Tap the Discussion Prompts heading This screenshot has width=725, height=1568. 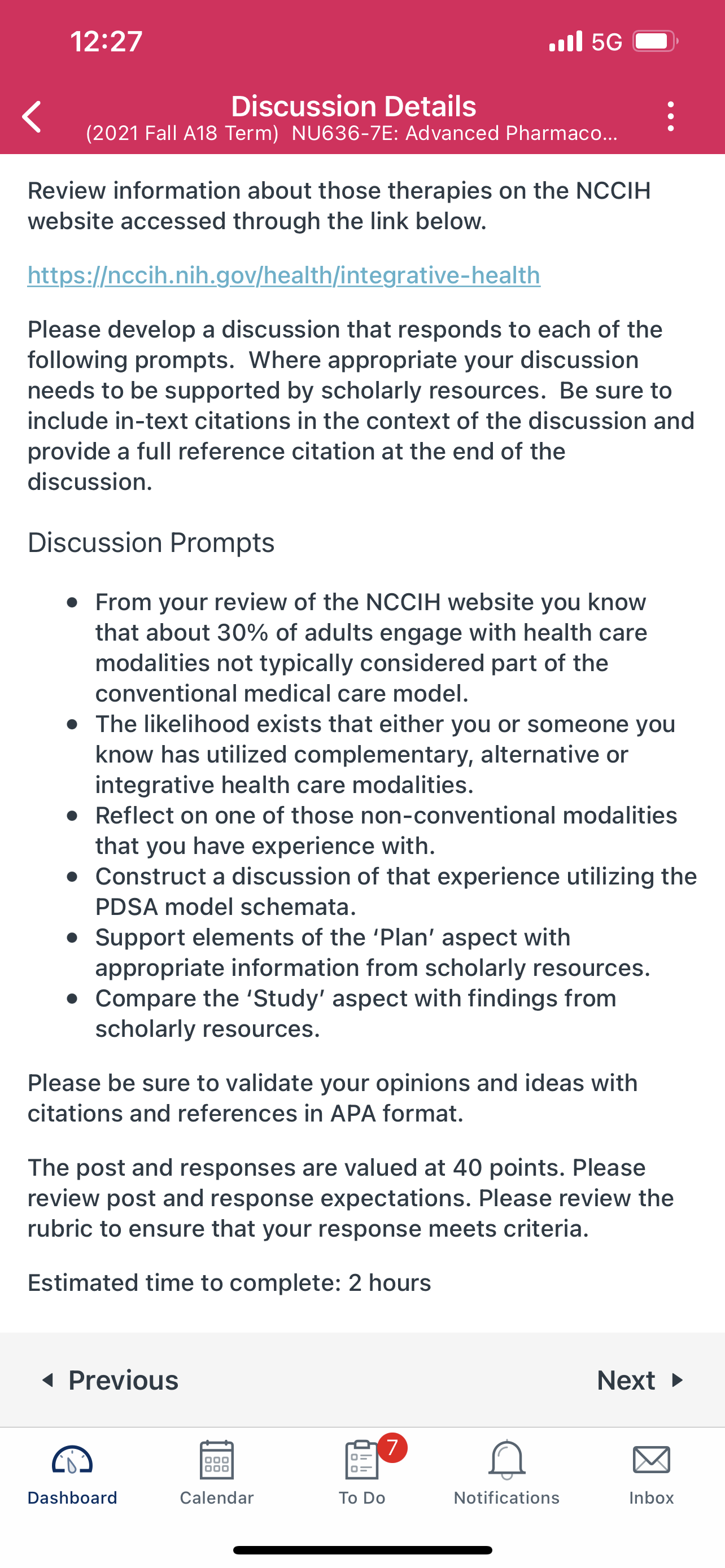(x=151, y=542)
